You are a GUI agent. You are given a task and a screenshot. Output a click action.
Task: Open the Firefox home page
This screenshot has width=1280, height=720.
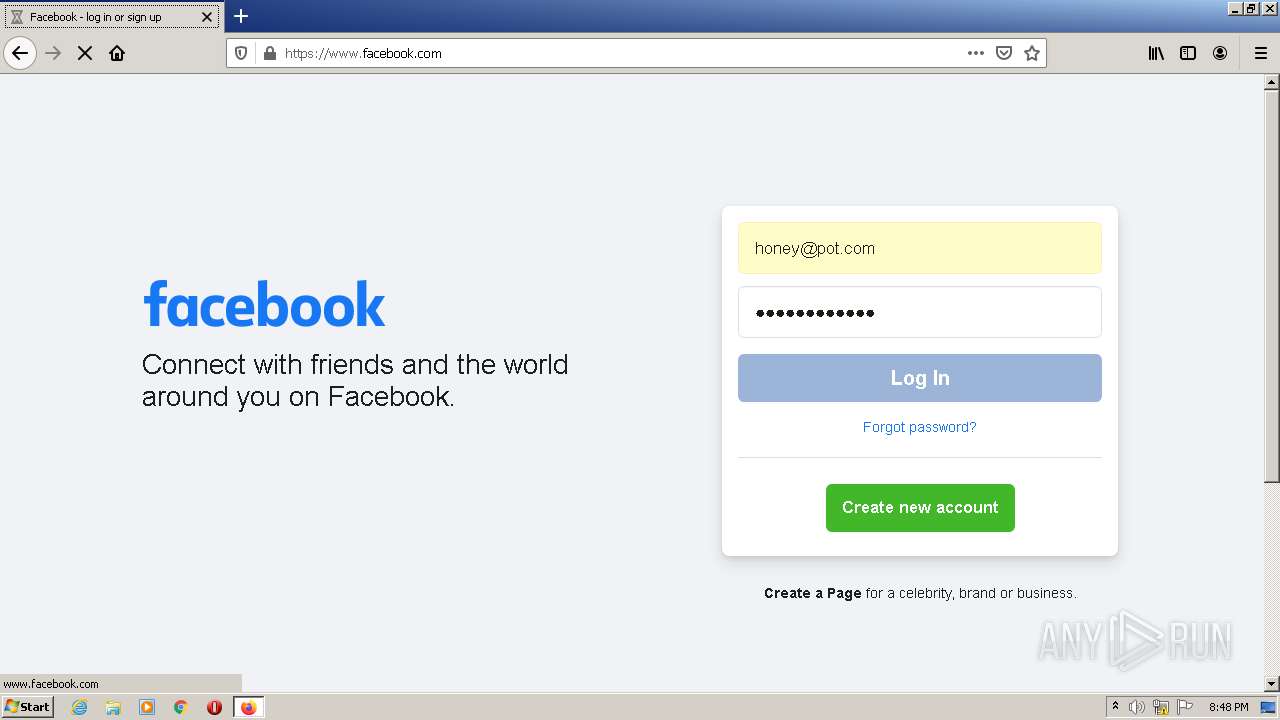pos(117,53)
